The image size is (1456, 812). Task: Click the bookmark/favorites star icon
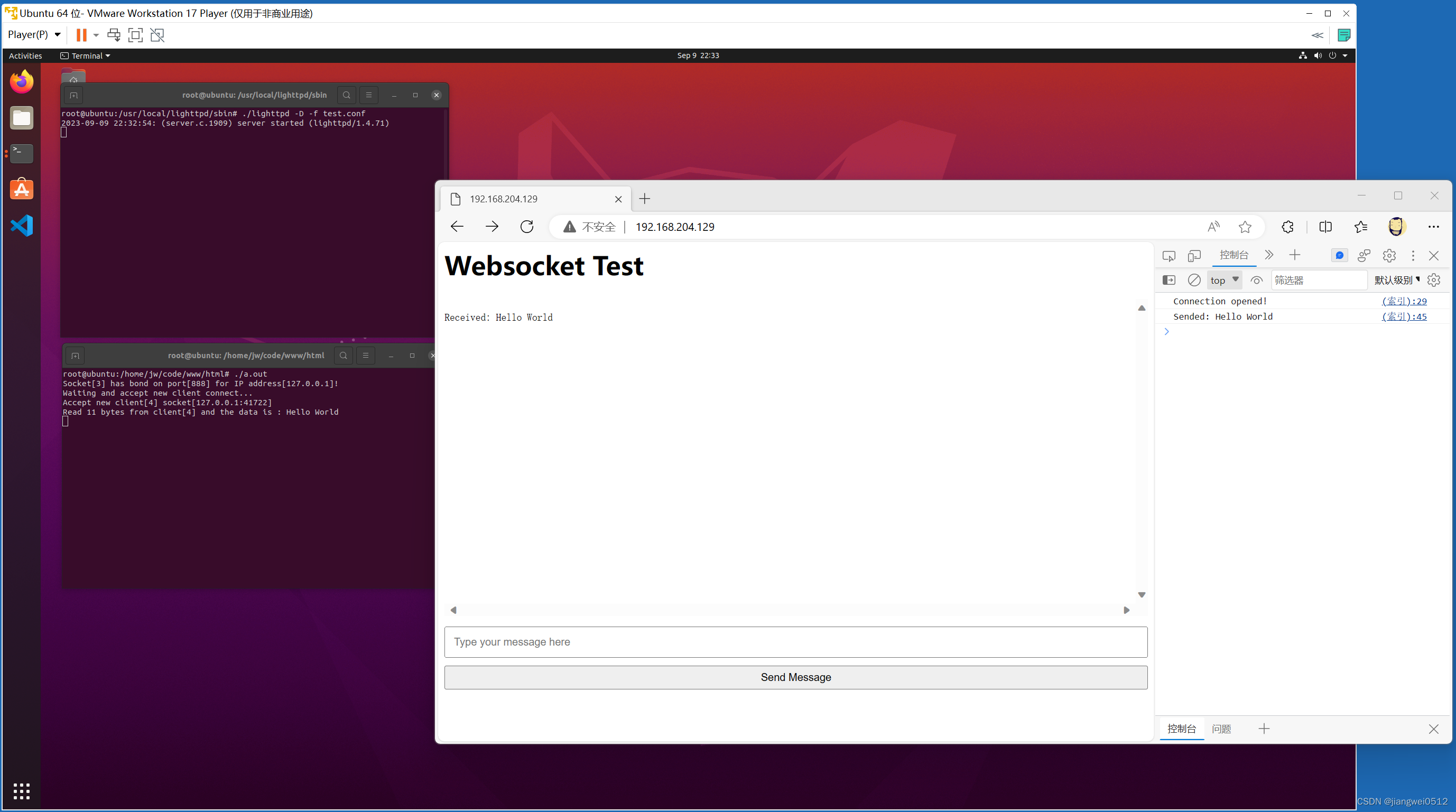(x=1244, y=227)
